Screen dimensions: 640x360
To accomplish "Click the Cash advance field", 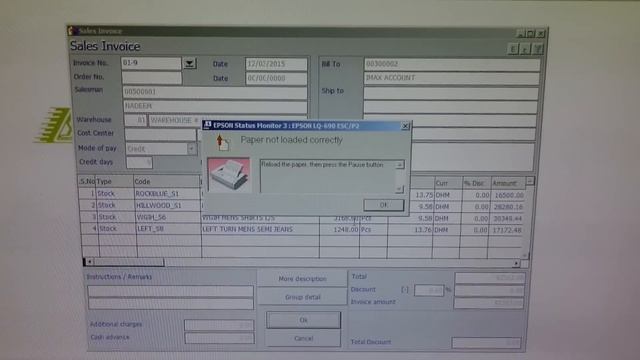I will [x=219, y=338].
